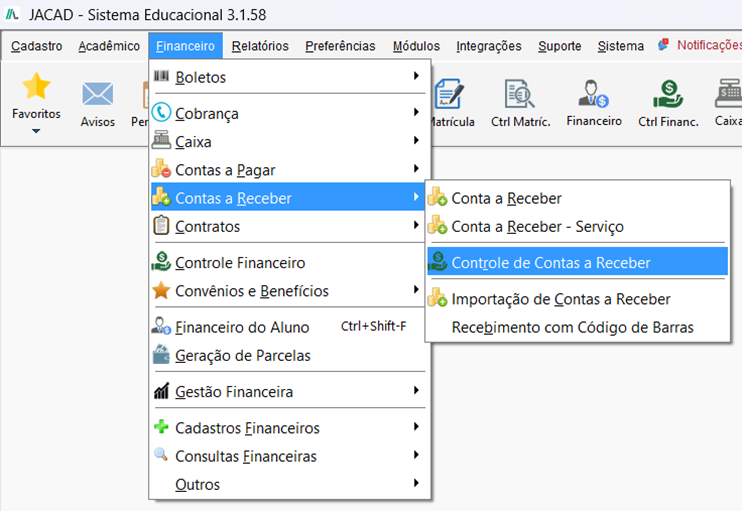Click the magnifier icon beside Consultas Financeiras
The width and height of the screenshot is (742, 511).
161,455
